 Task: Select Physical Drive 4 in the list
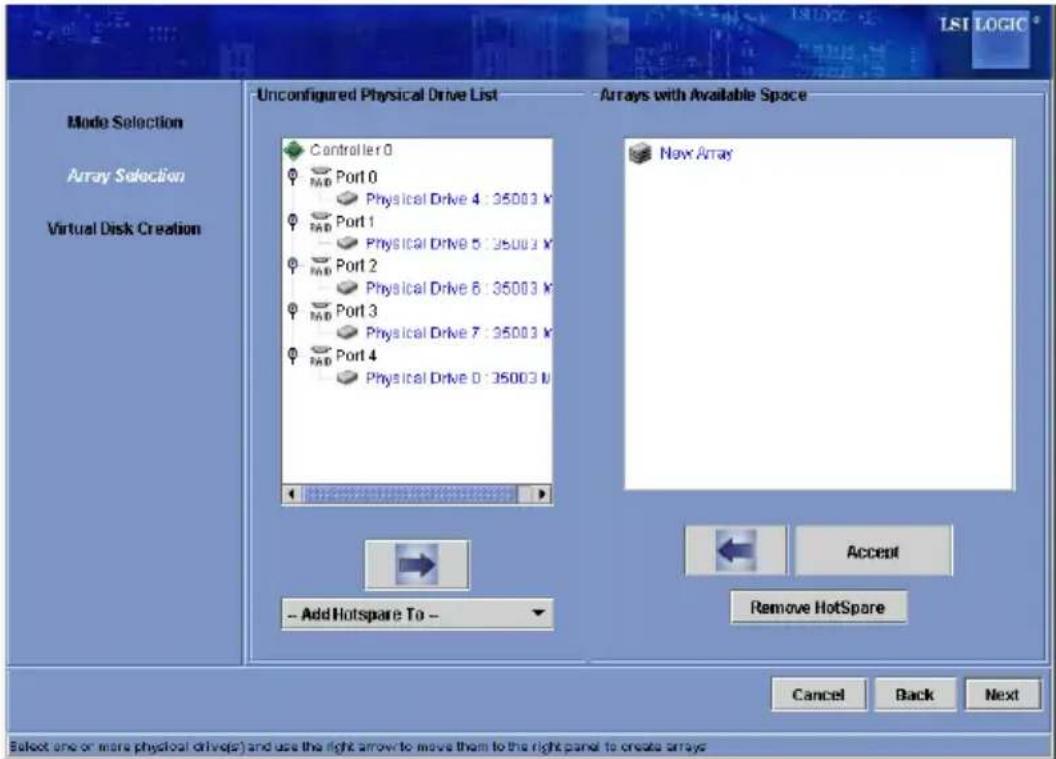pos(458,199)
